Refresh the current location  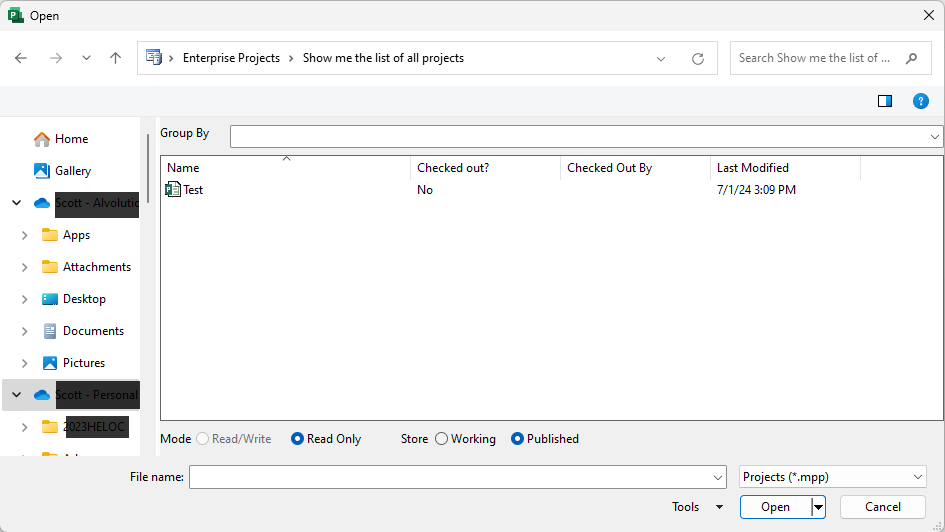point(698,58)
